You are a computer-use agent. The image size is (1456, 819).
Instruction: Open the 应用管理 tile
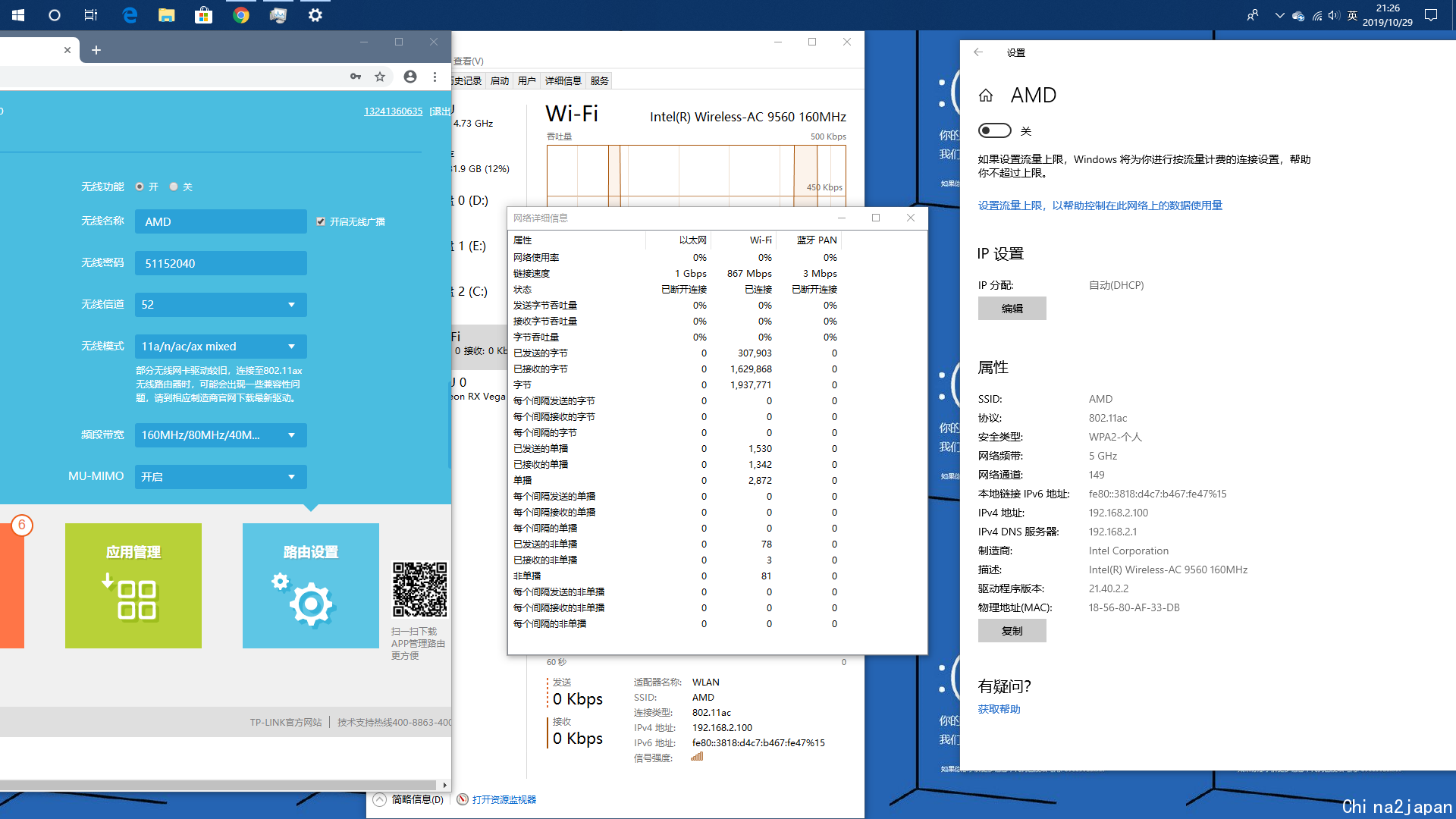tap(133, 585)
